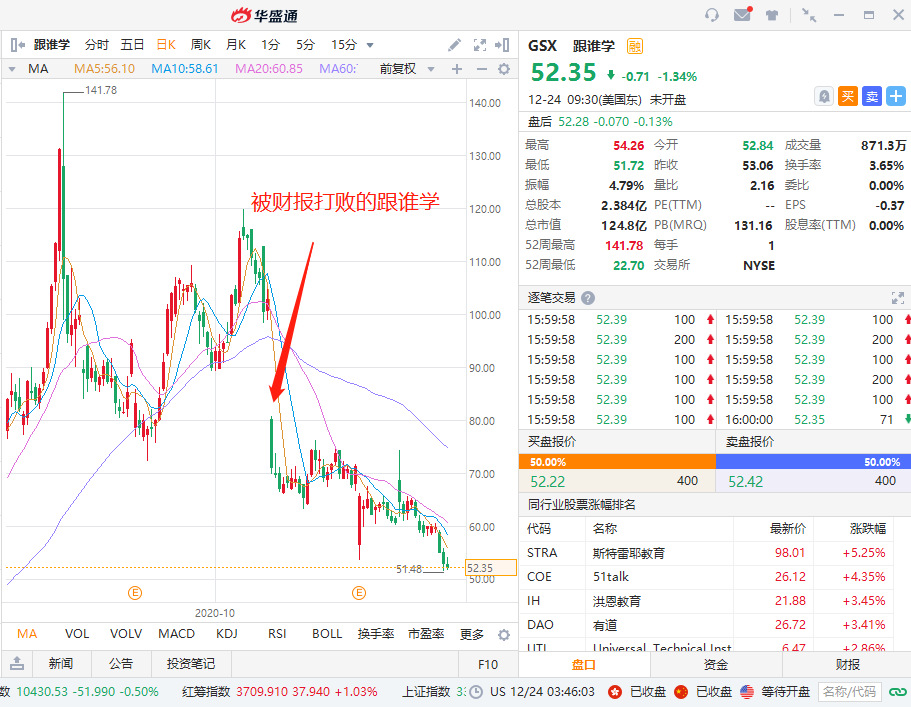Toggle the VOLV indicator

click(126, 634)
